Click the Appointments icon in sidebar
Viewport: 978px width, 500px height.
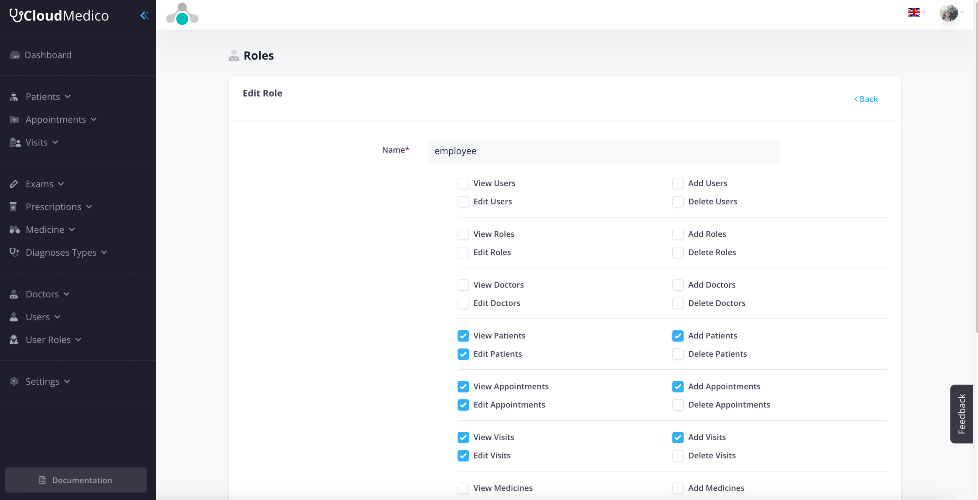coord(14,120)
